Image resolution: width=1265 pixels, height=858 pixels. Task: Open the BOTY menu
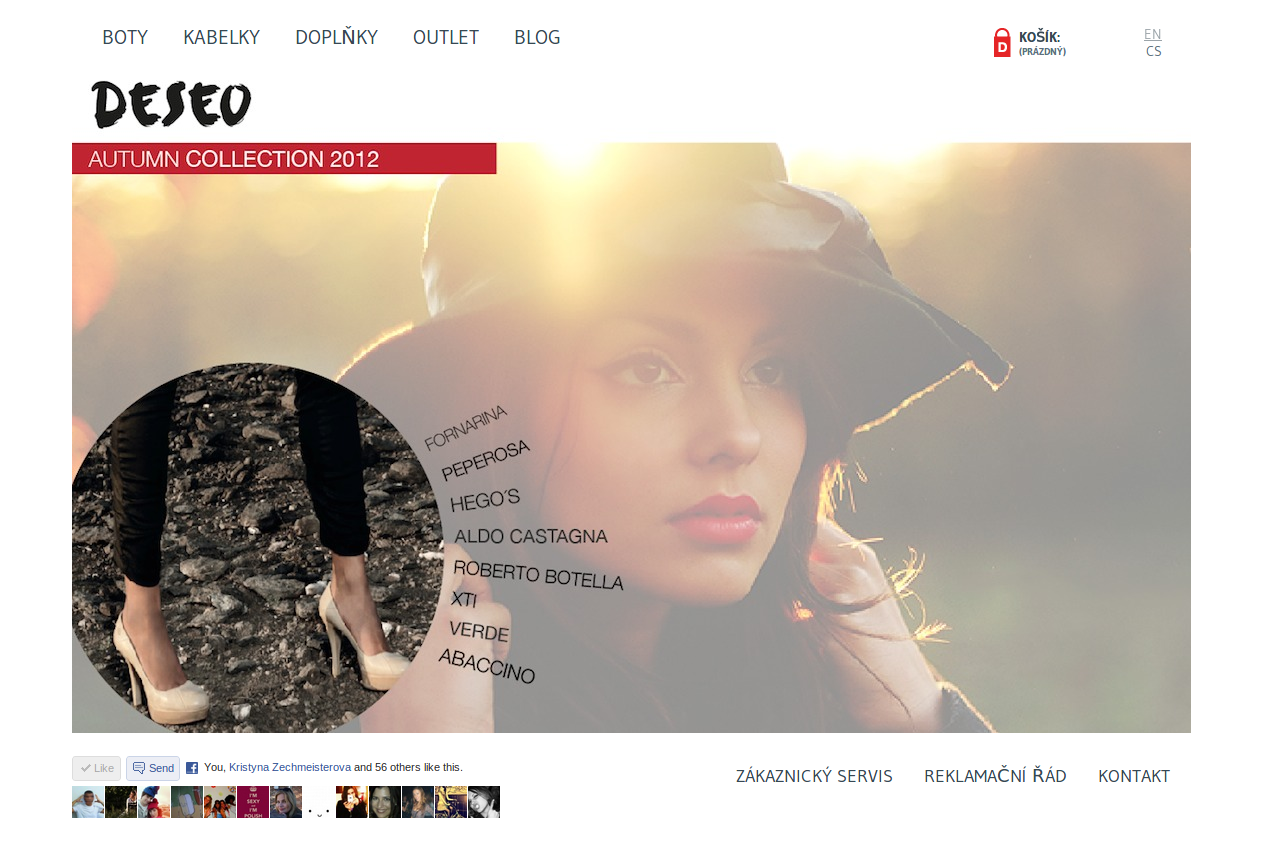pos(125,38)
